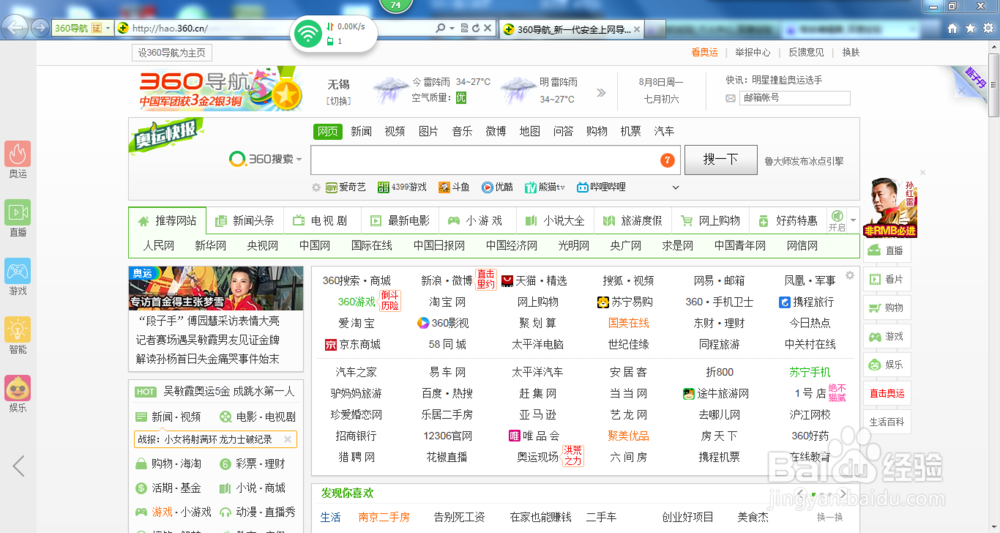Open 智能 lightbulb icon in left sidebar
Screen dimensions: 1000x533
[18, 330]
